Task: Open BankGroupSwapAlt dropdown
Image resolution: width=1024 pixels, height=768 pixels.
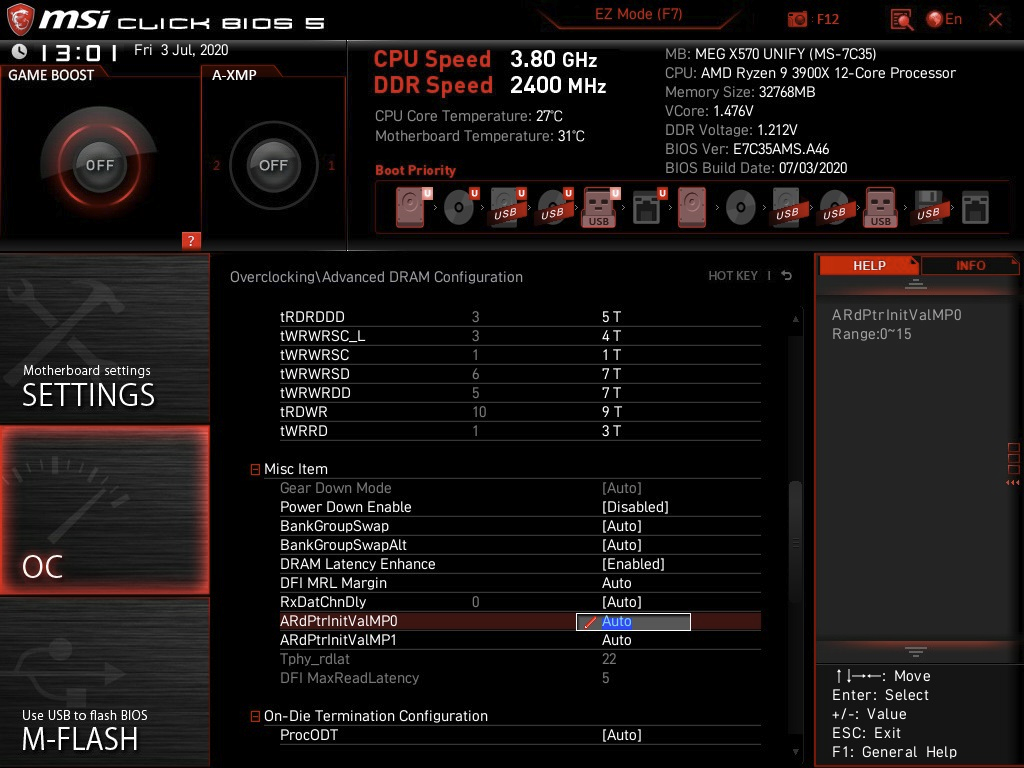Action: pyautogui.click(x=622, y=545)
